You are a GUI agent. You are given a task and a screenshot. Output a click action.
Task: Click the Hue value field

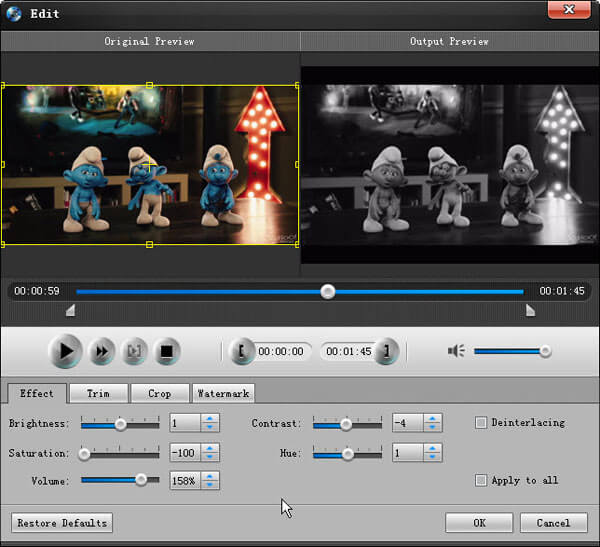click(x=408, y=453)
